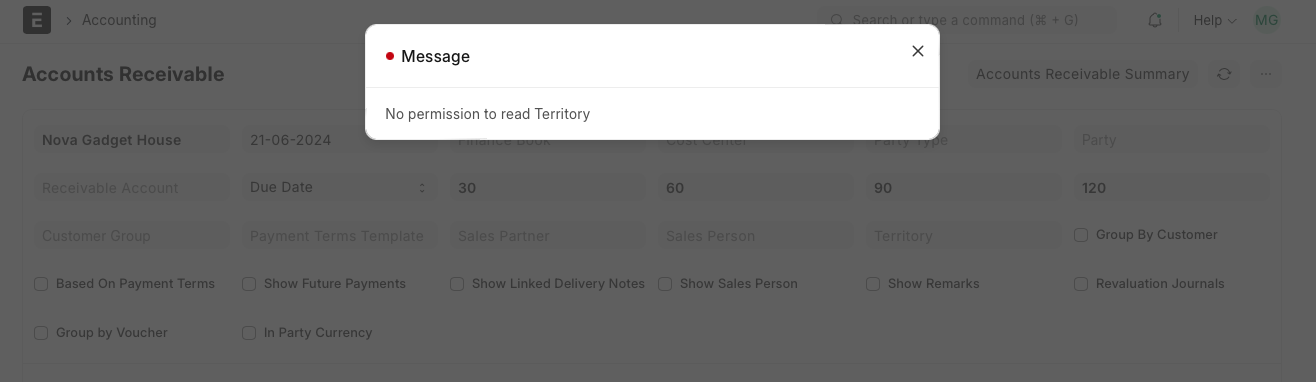The width and height of the screenshot is (1316, 382).
Task: Toggle Show Future Payments checkbox
Action: (249, 284)
